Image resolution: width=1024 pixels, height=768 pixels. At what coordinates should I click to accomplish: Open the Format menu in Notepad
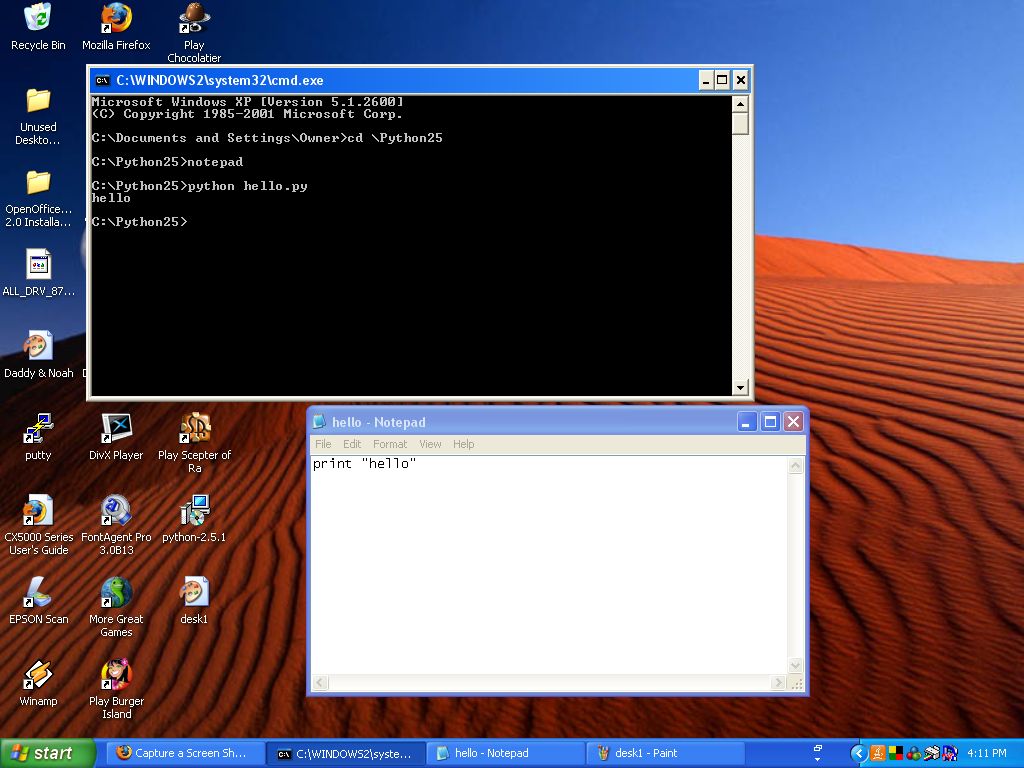click(x=390, y=444)
